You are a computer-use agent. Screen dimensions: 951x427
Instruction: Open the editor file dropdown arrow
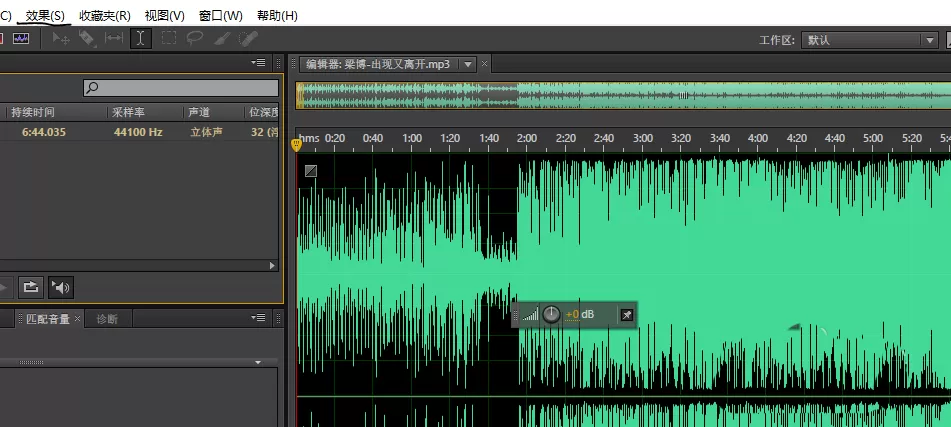click(x=468, y=64)
